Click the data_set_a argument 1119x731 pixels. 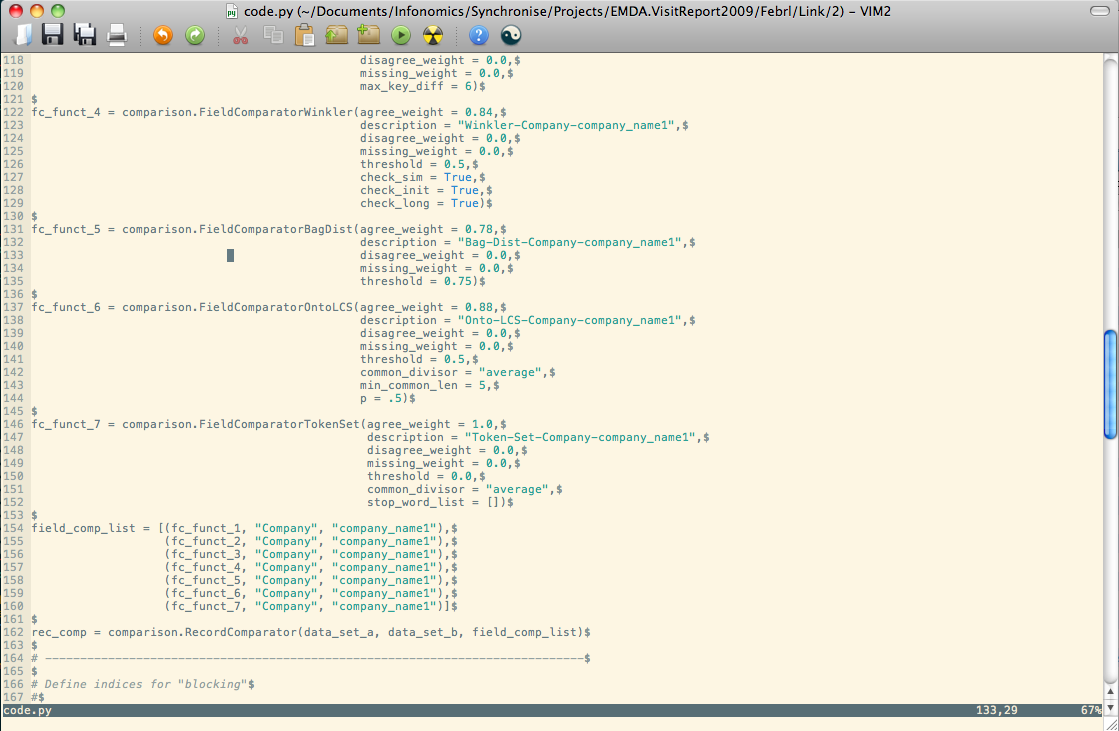tap(339, 632)
